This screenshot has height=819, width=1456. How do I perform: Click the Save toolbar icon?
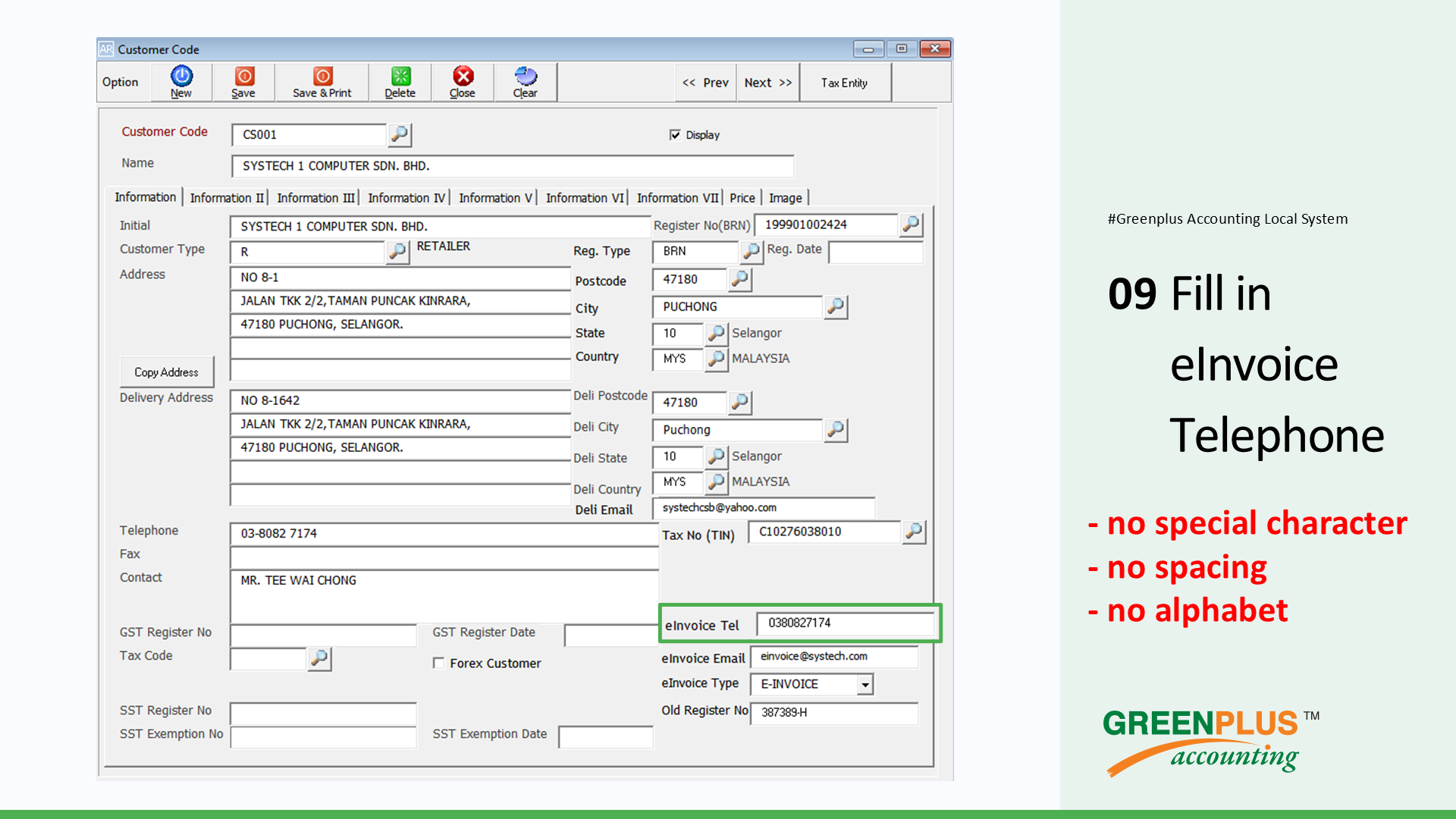pos(243,82)
